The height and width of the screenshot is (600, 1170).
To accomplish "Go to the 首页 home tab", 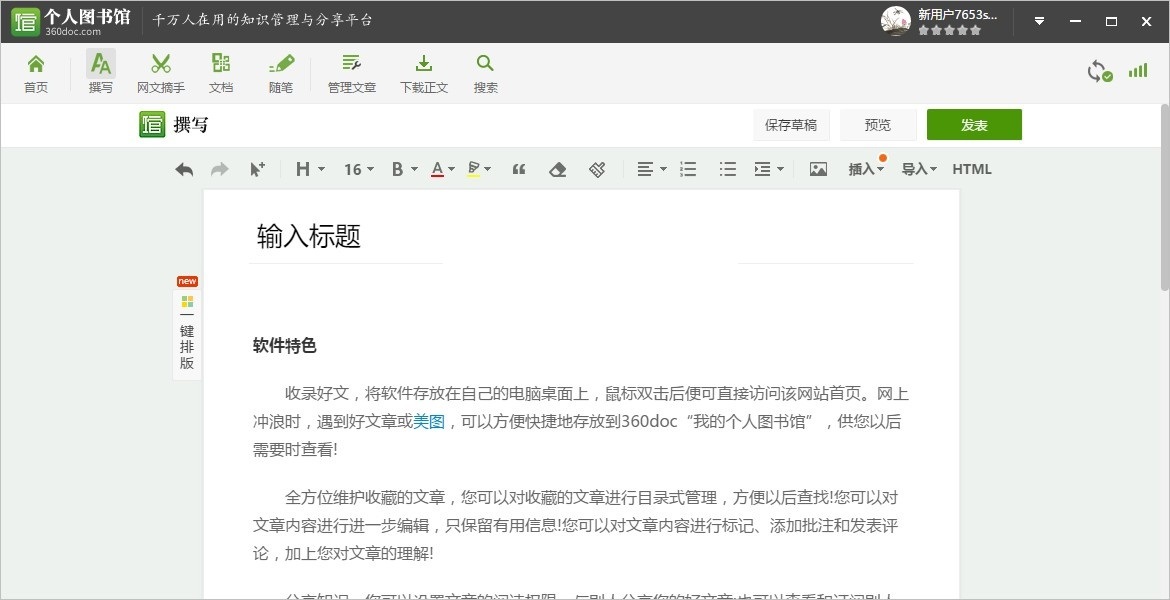I will [36, 72].
